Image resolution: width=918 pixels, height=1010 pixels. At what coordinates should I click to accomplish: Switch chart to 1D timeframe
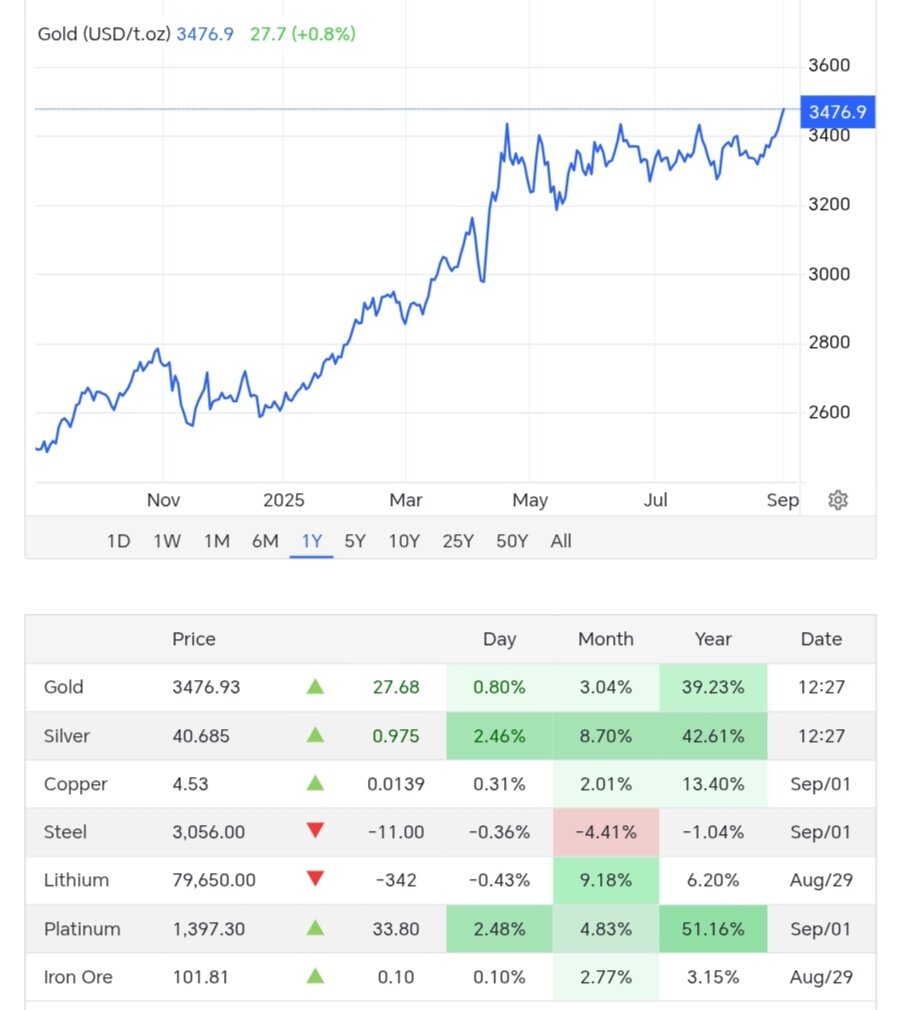pos(118,541)
